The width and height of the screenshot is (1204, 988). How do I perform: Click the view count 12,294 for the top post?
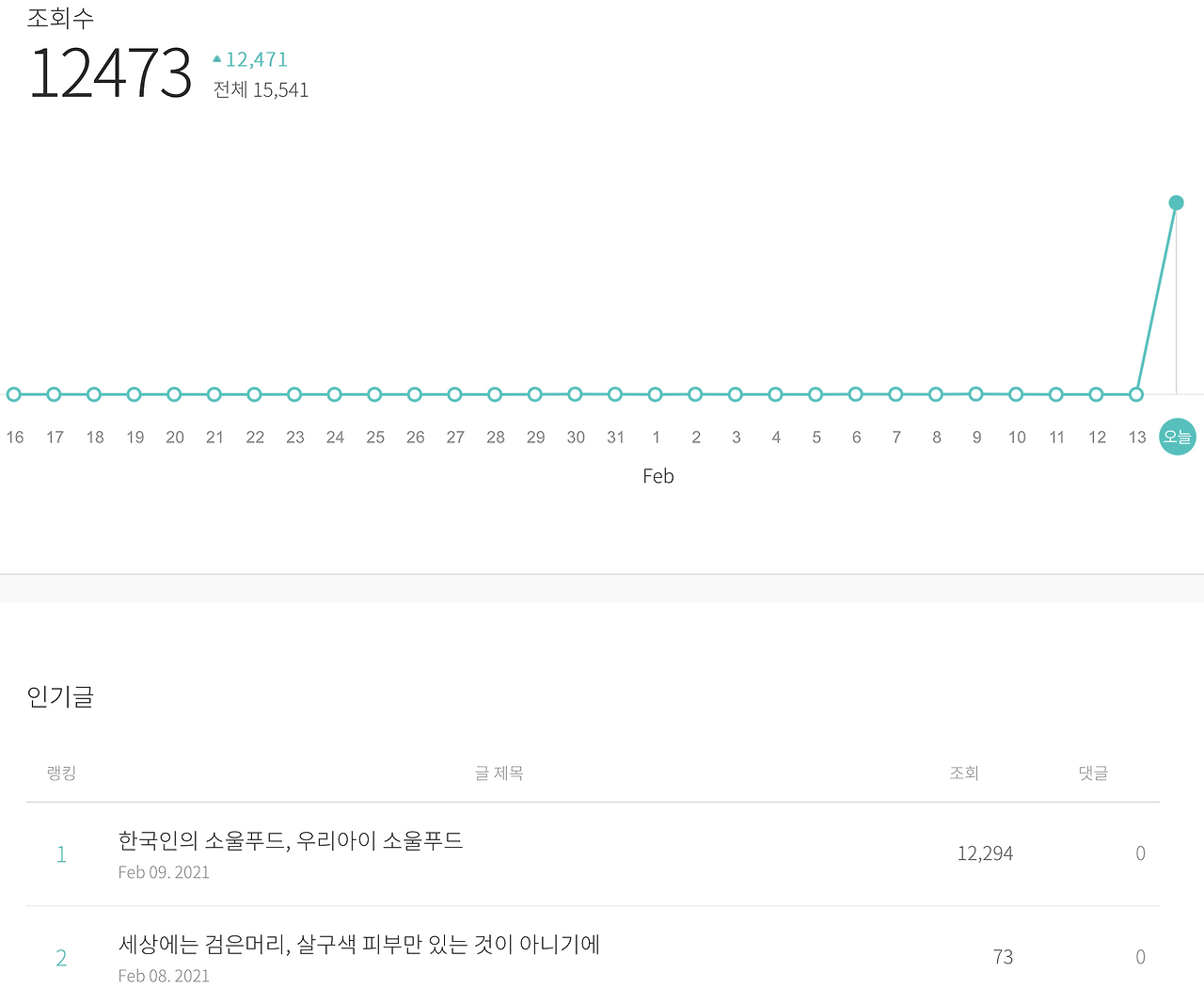(x=985, y=853)
